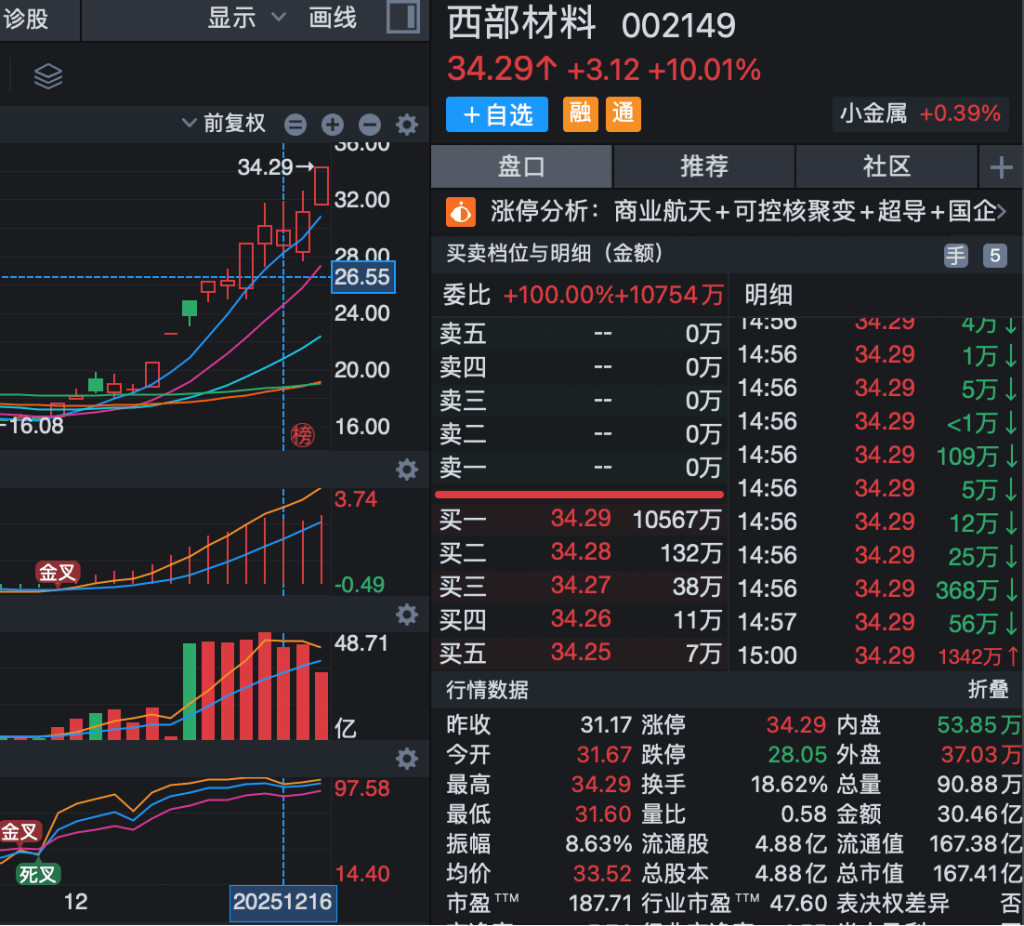Collapse market data with 折叠

[988, 689]
